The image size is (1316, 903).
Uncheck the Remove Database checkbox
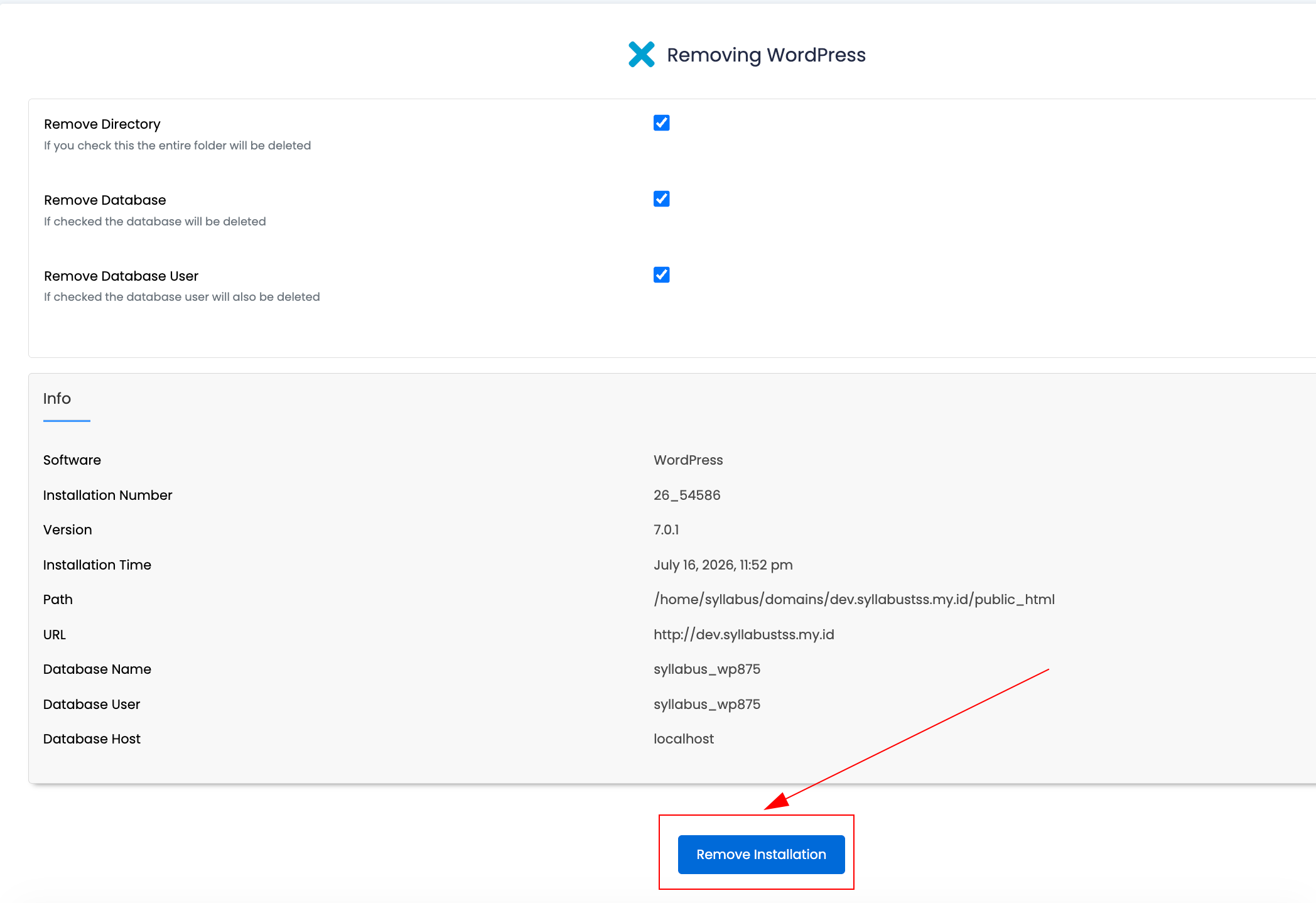click(x=661, y=199)
